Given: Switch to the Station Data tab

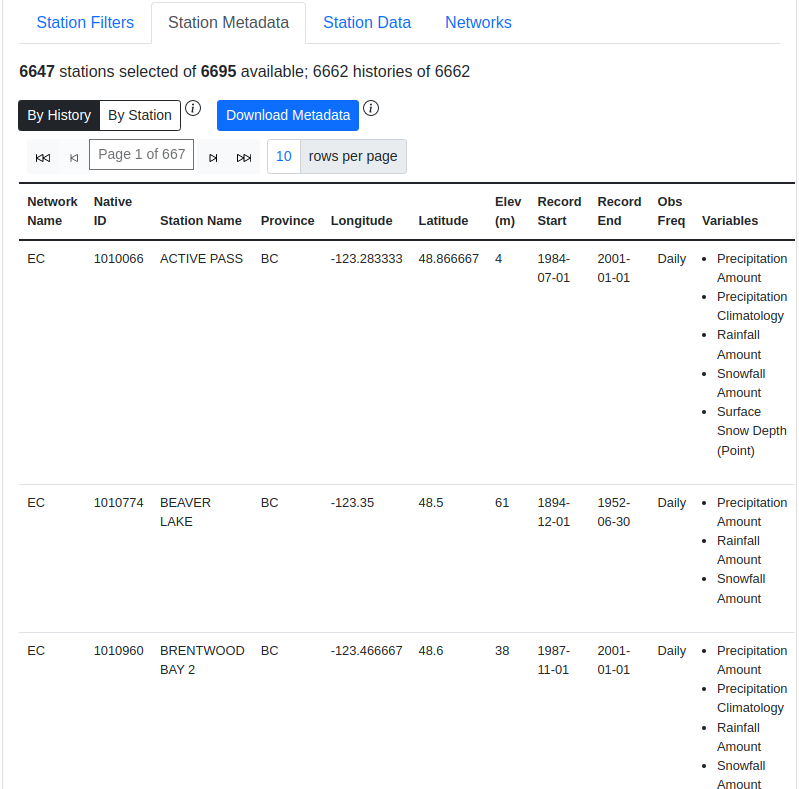Looking at the screenshot, I should [367, 22].
